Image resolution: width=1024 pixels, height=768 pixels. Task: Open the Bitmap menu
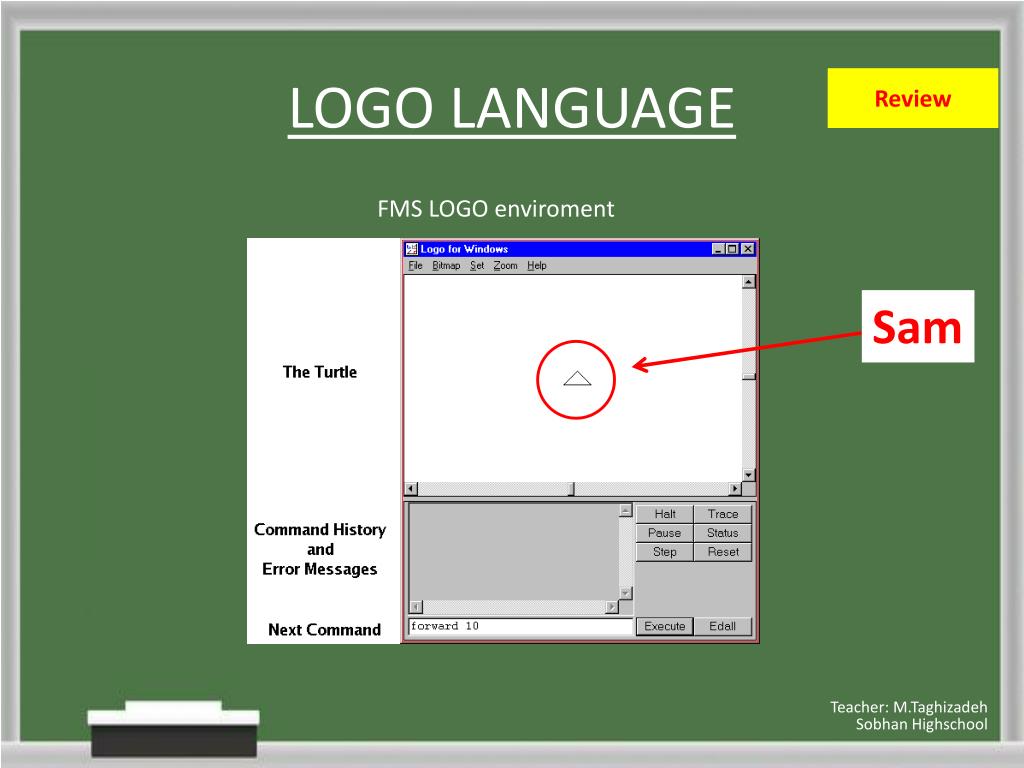446,266
